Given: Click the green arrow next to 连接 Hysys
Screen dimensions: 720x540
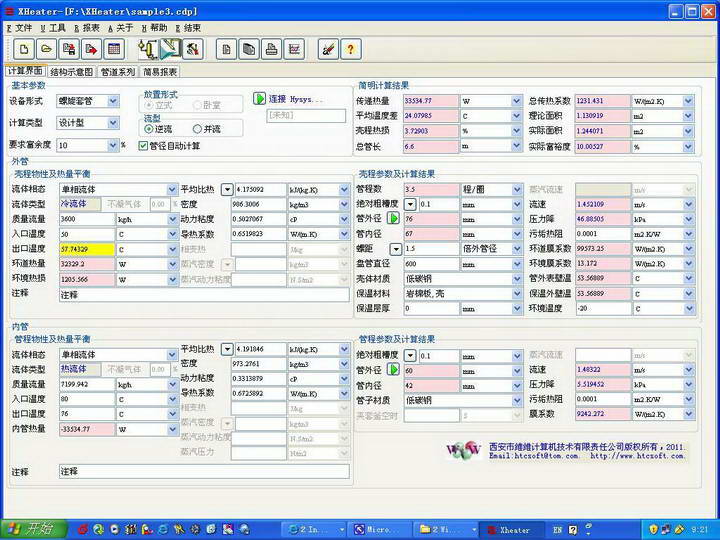Looking at the screenshot, I should (259, 99).
